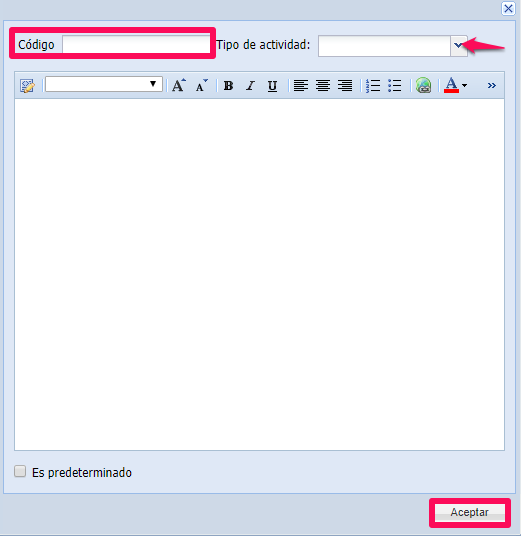Expand the Tipo de actividad dropdown
The width and height of the screenshot is (521, 536).
coord(458,45)
